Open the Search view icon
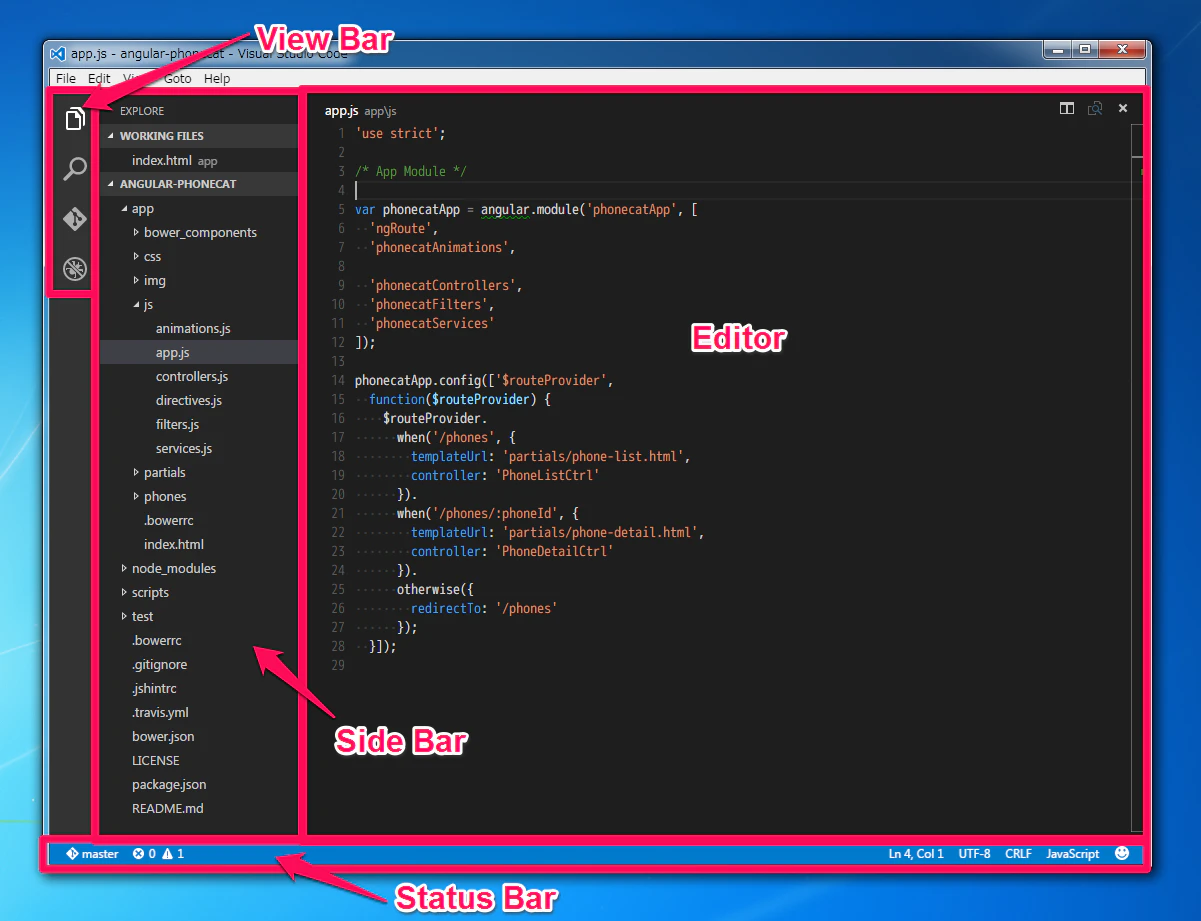1201x921 pixels. pos(74,169)
